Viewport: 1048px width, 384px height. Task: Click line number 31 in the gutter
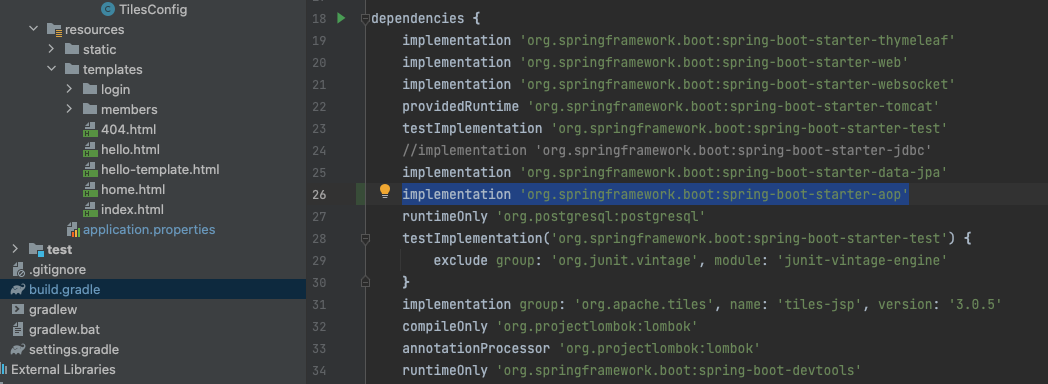click(x=319, y=305)
